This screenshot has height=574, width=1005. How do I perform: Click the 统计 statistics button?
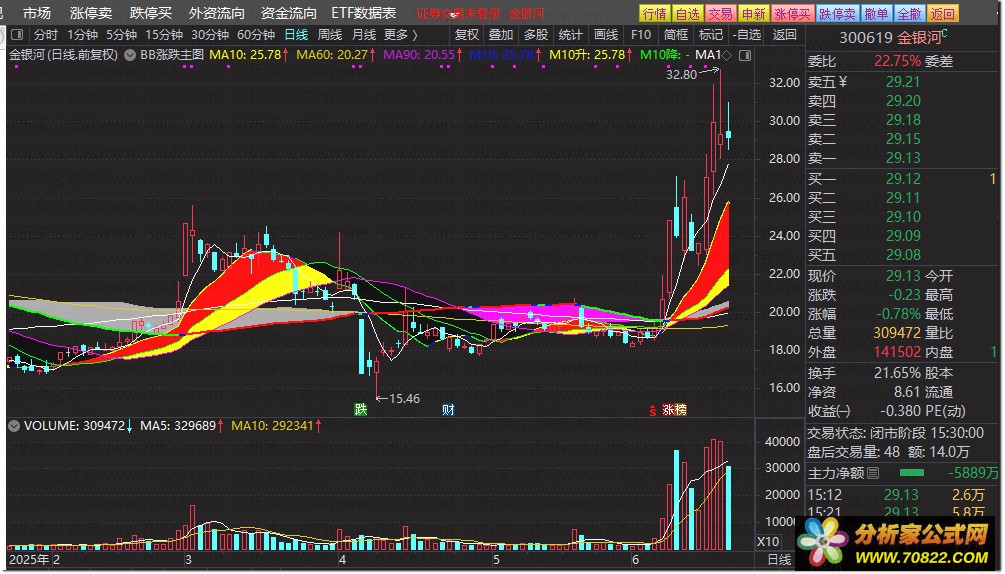pyautogui.click(x=570, y=35)
